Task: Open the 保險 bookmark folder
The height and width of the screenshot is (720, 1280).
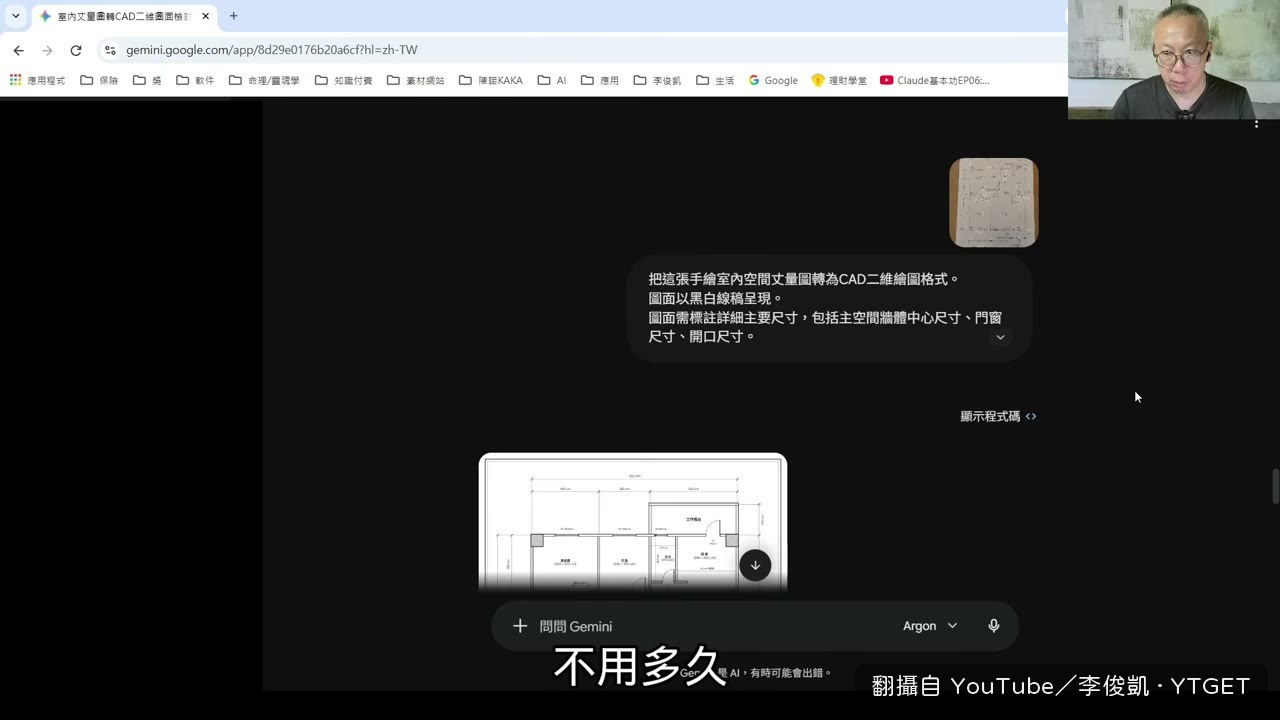Action: tap(99, 80)
